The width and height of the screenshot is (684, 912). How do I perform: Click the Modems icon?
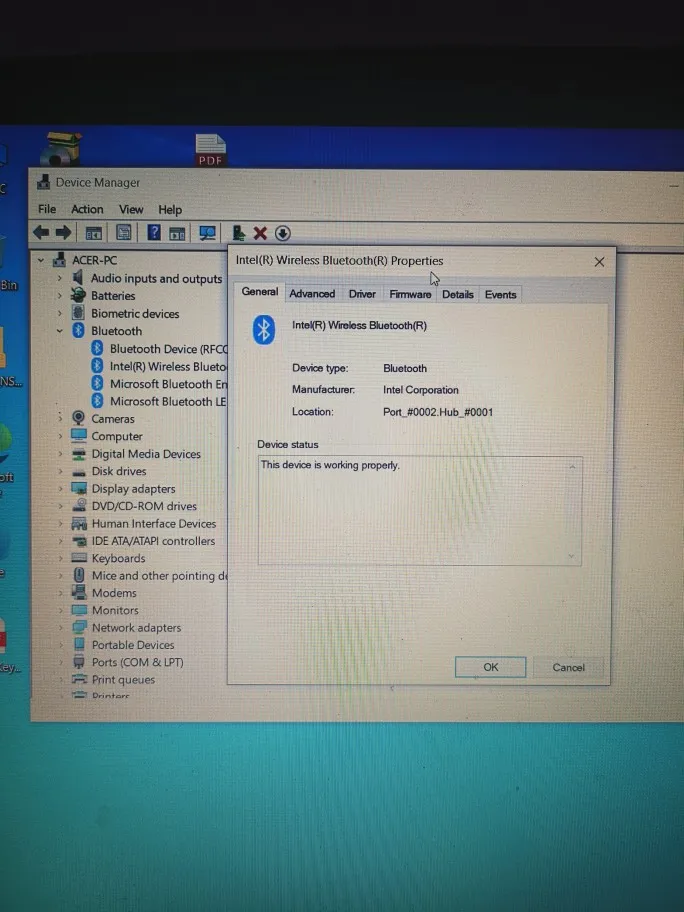(x=79, y=592)
